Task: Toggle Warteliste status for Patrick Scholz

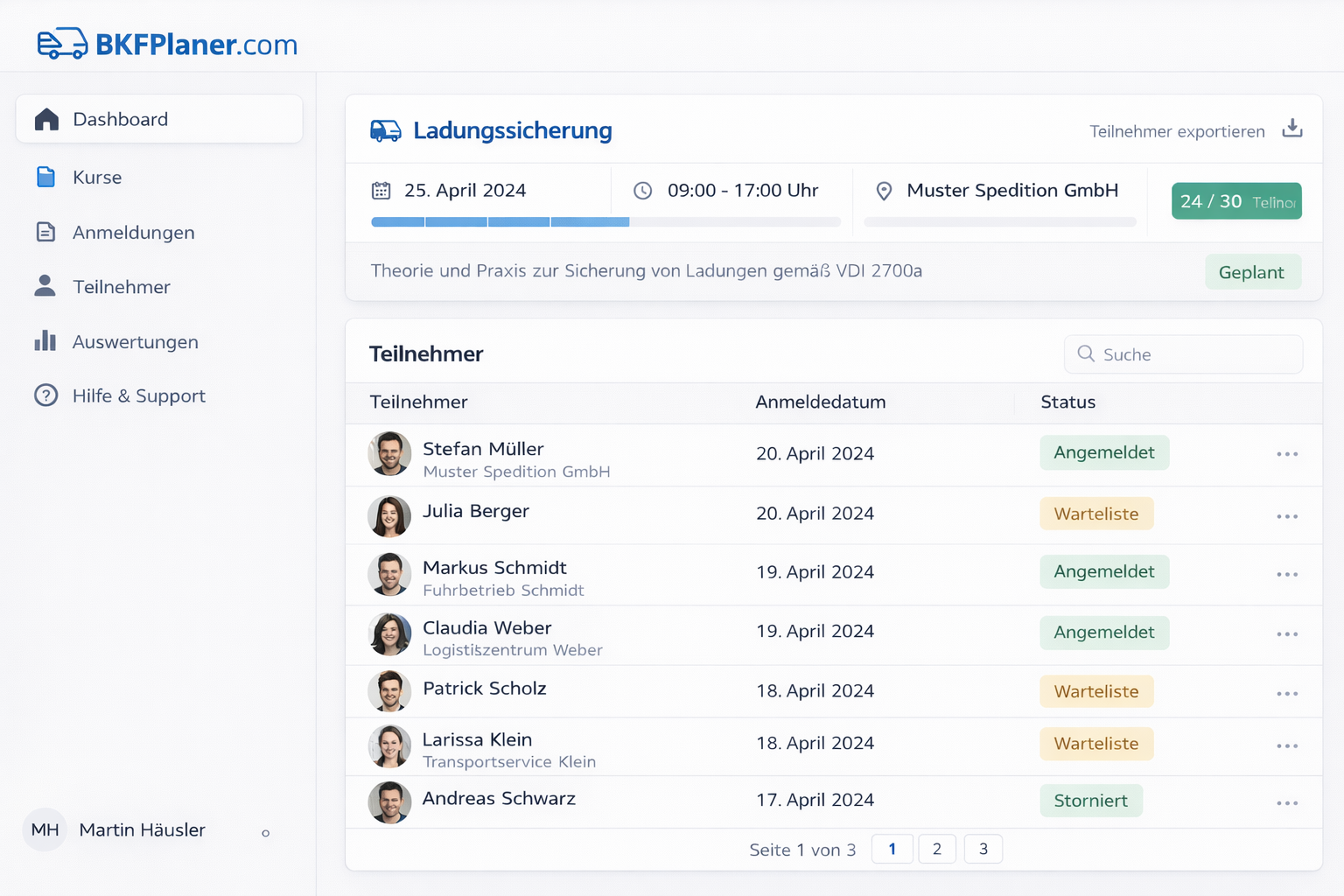Action: [1096, 691]
